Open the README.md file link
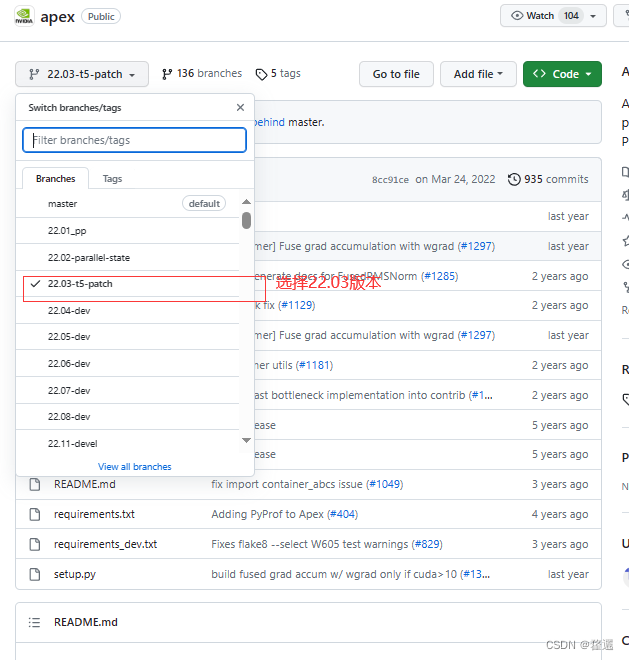This screenshot has height=660, width=629. coord(85,484)
